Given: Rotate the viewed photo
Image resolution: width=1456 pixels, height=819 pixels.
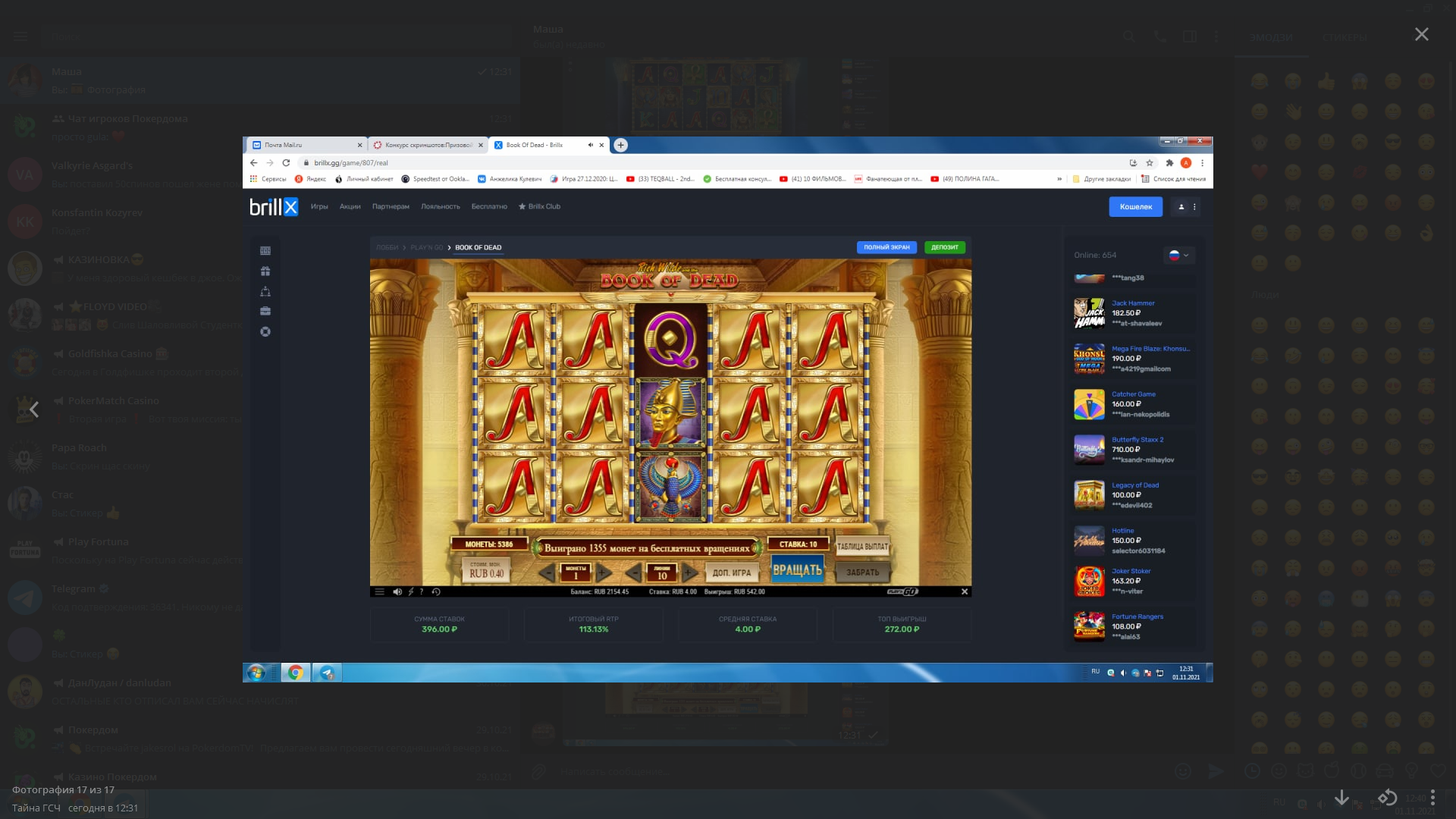Looking at the screenshot, I should (1387, 797).
